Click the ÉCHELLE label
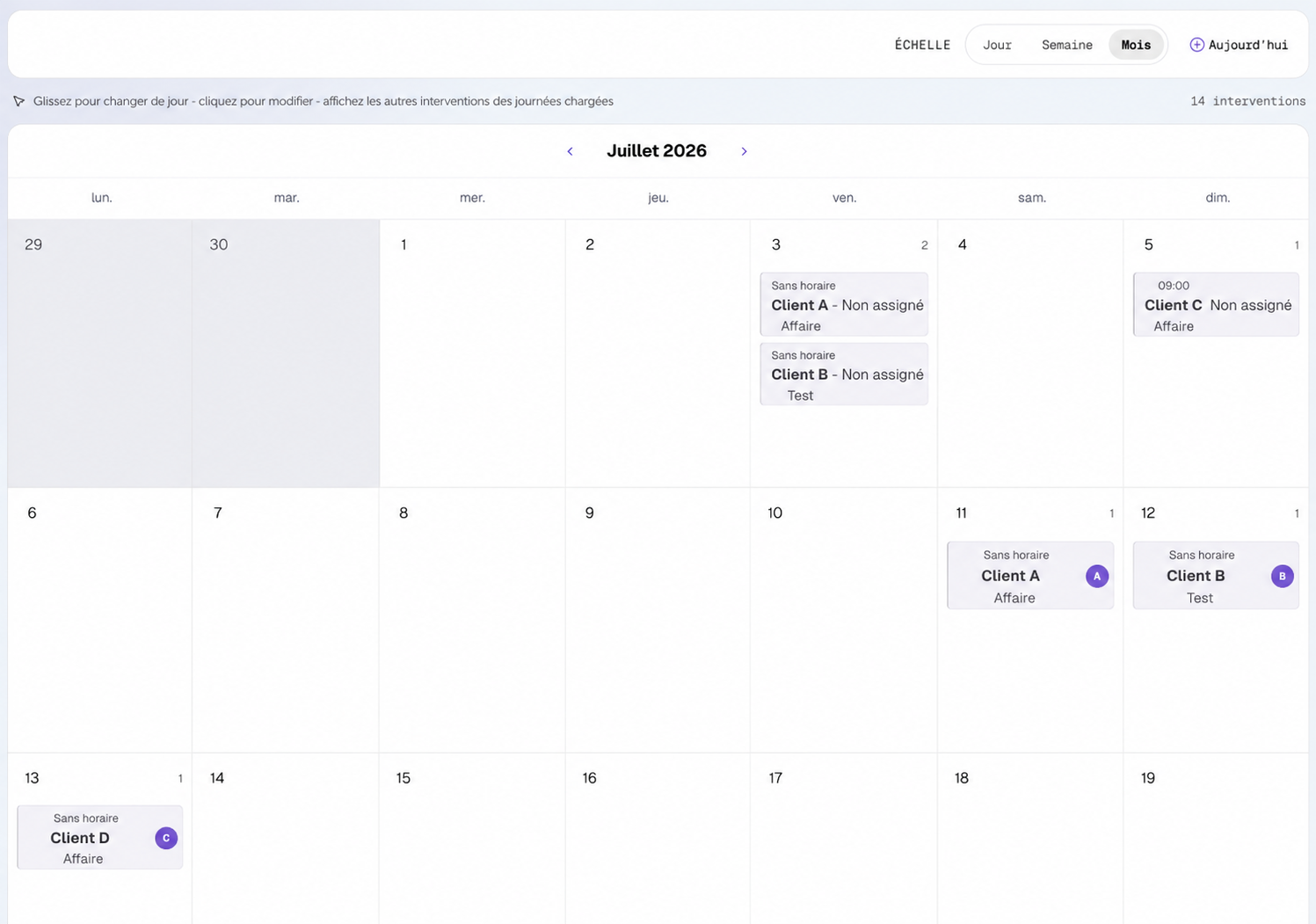 [x=922, y=45]
